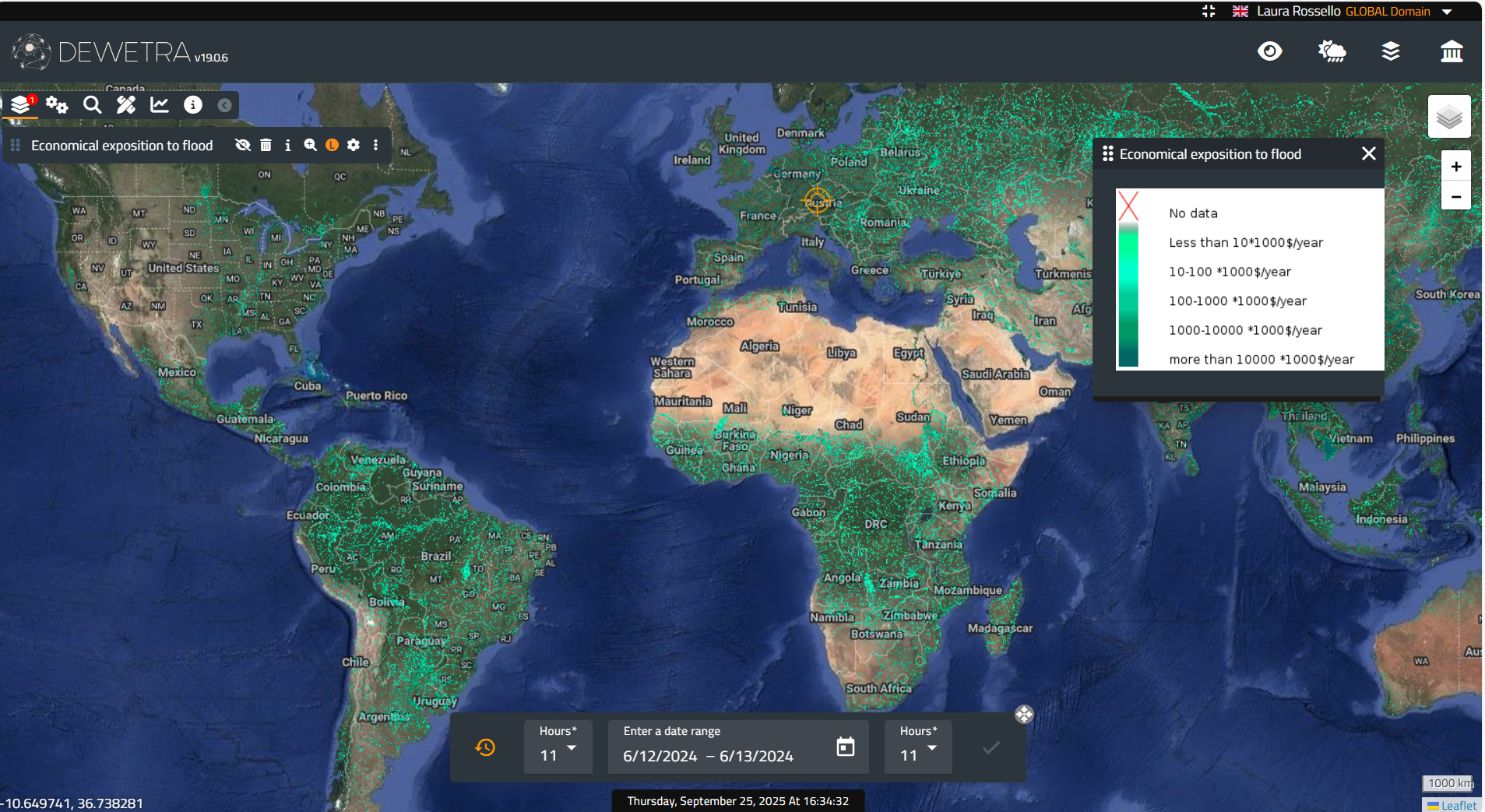Open the calendar date picker icon
1485x812 pixels.
point(845,747)
